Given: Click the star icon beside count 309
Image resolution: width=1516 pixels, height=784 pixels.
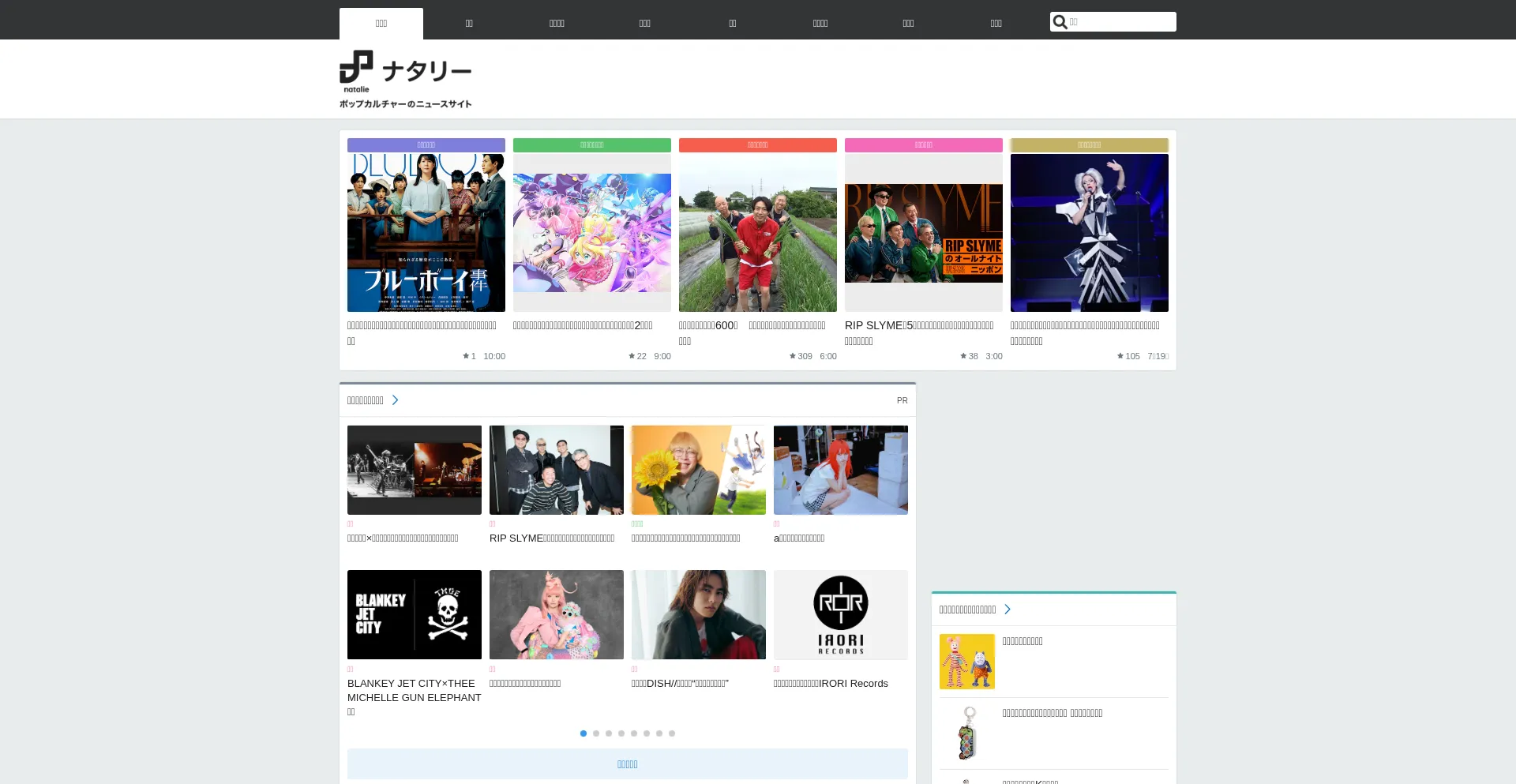Looking at the screenshot, I should (793, 356).
